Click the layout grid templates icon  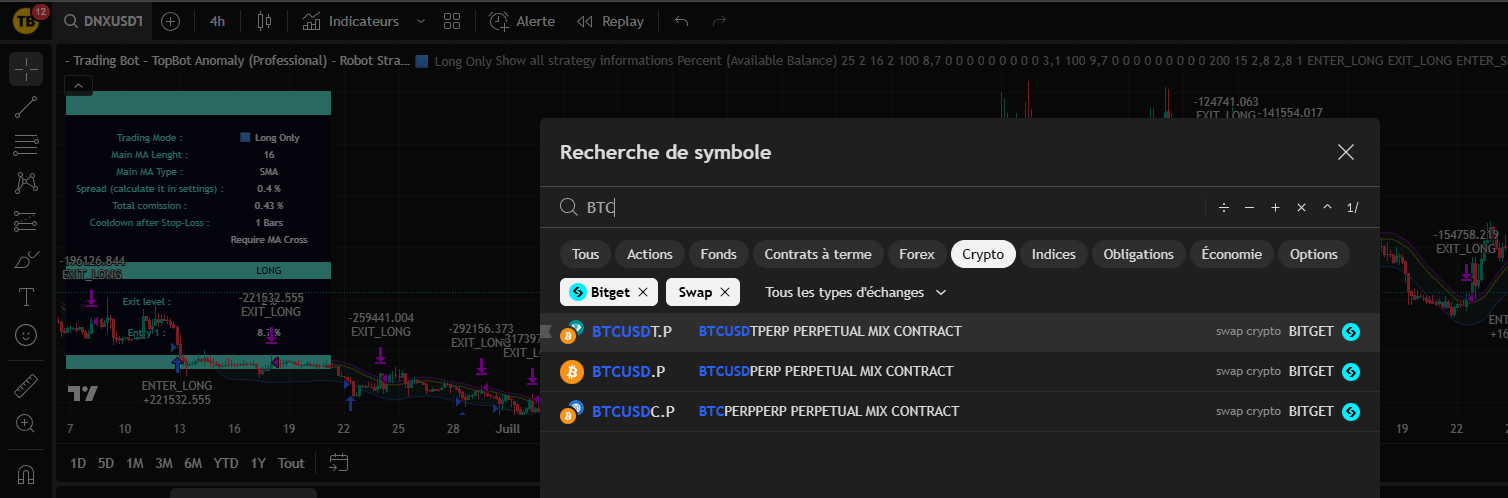click(452, 21)
